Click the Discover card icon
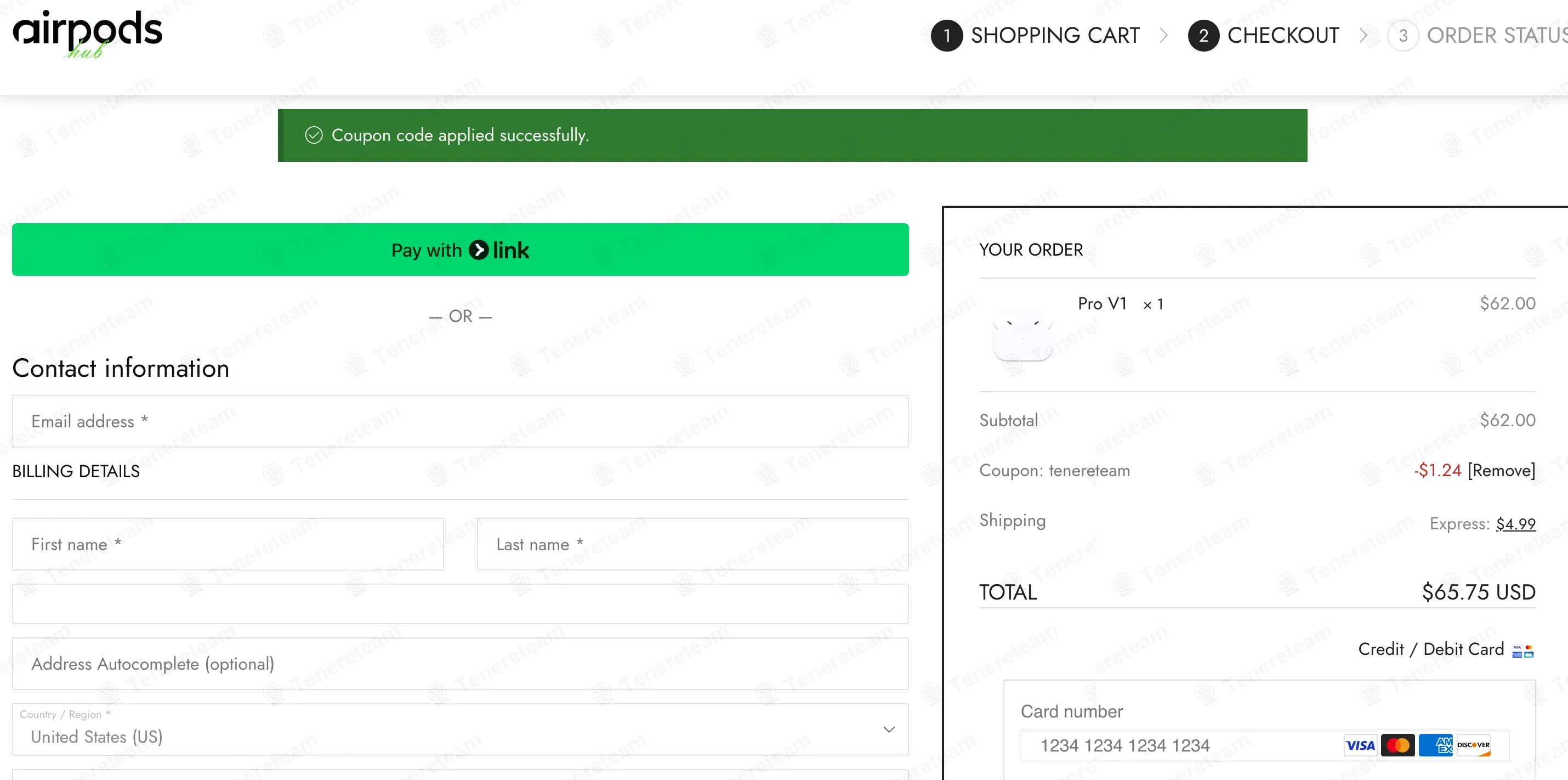 1473,745
